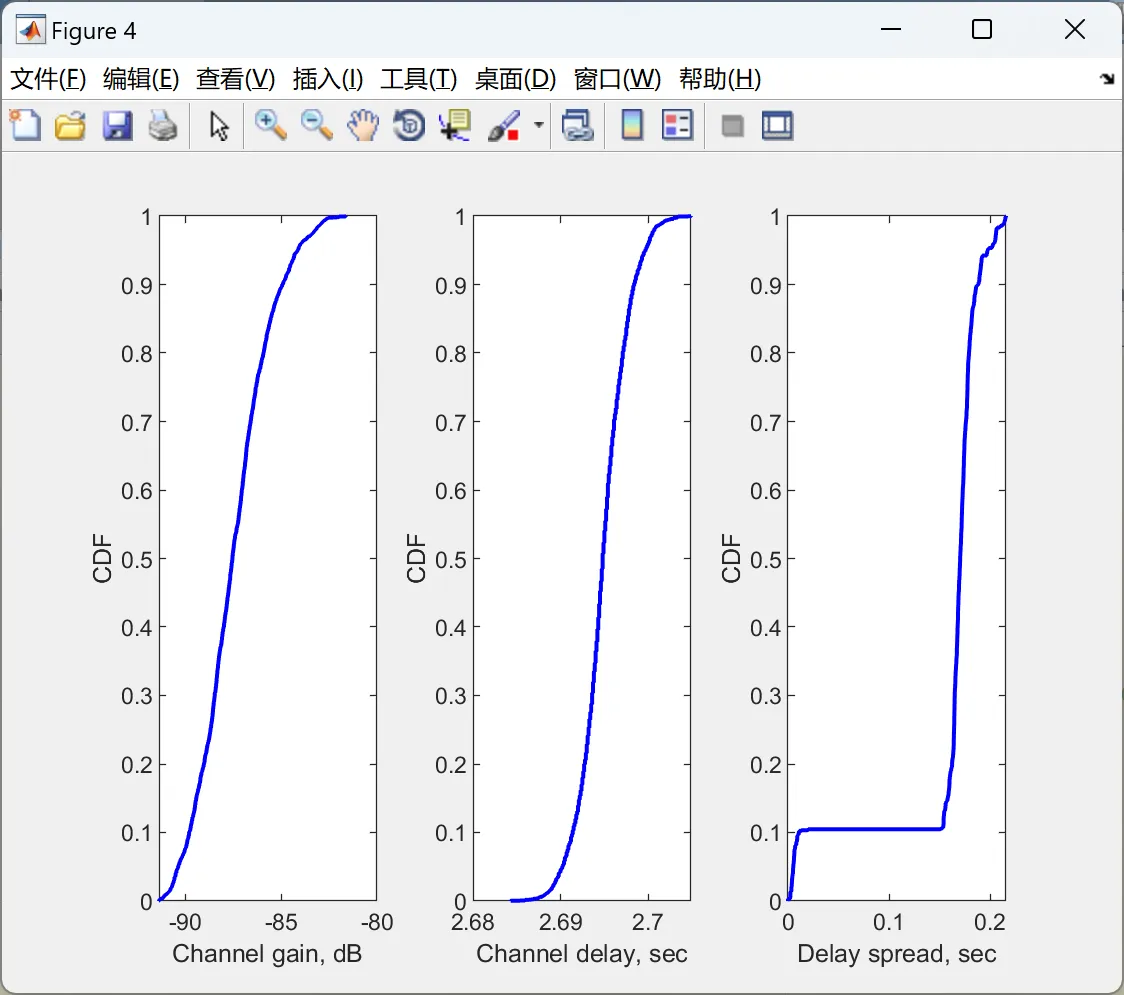Open the 文件(F) menu

pos(48,79)
